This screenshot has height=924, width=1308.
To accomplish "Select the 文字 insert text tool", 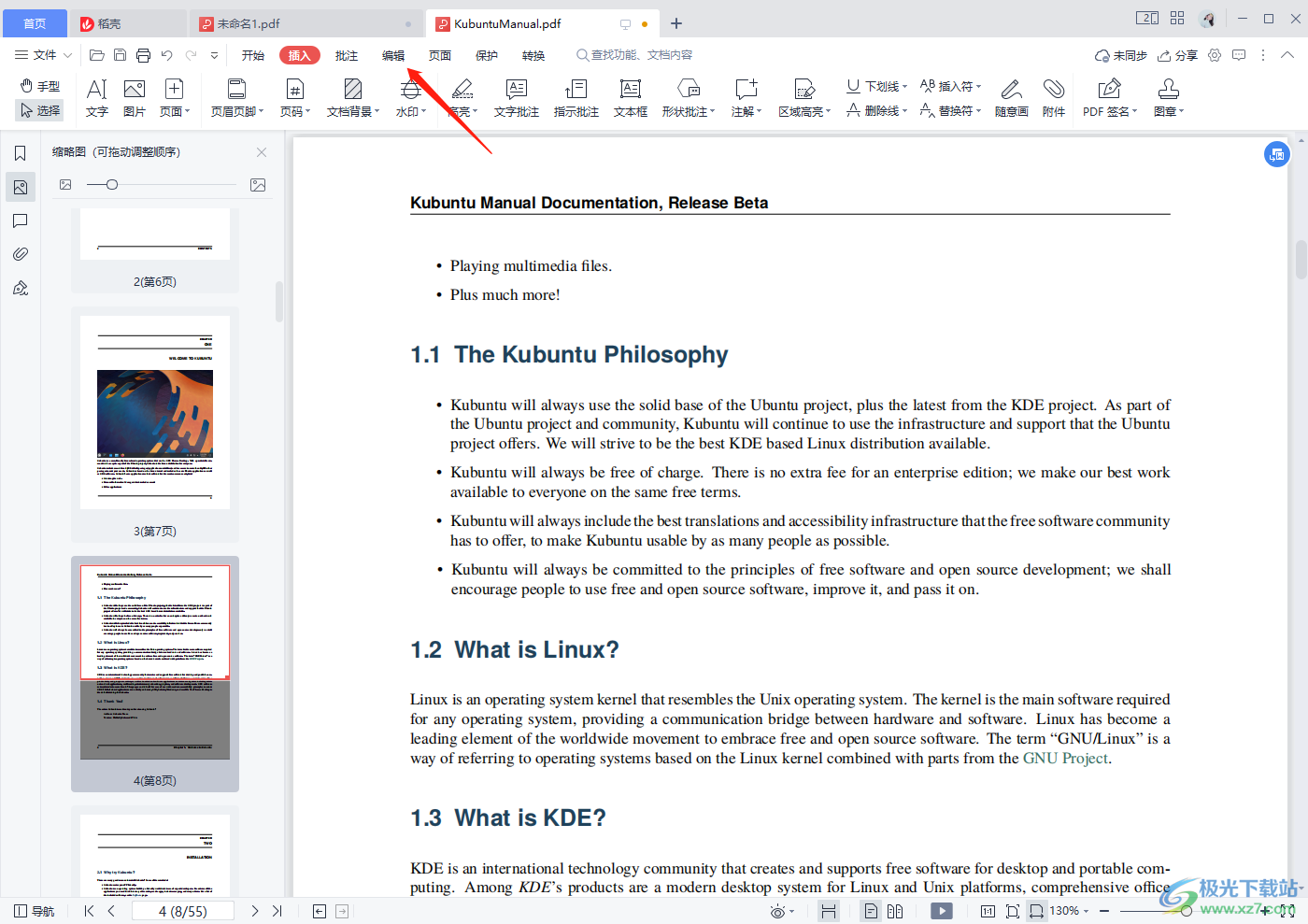I will (97, 98).
